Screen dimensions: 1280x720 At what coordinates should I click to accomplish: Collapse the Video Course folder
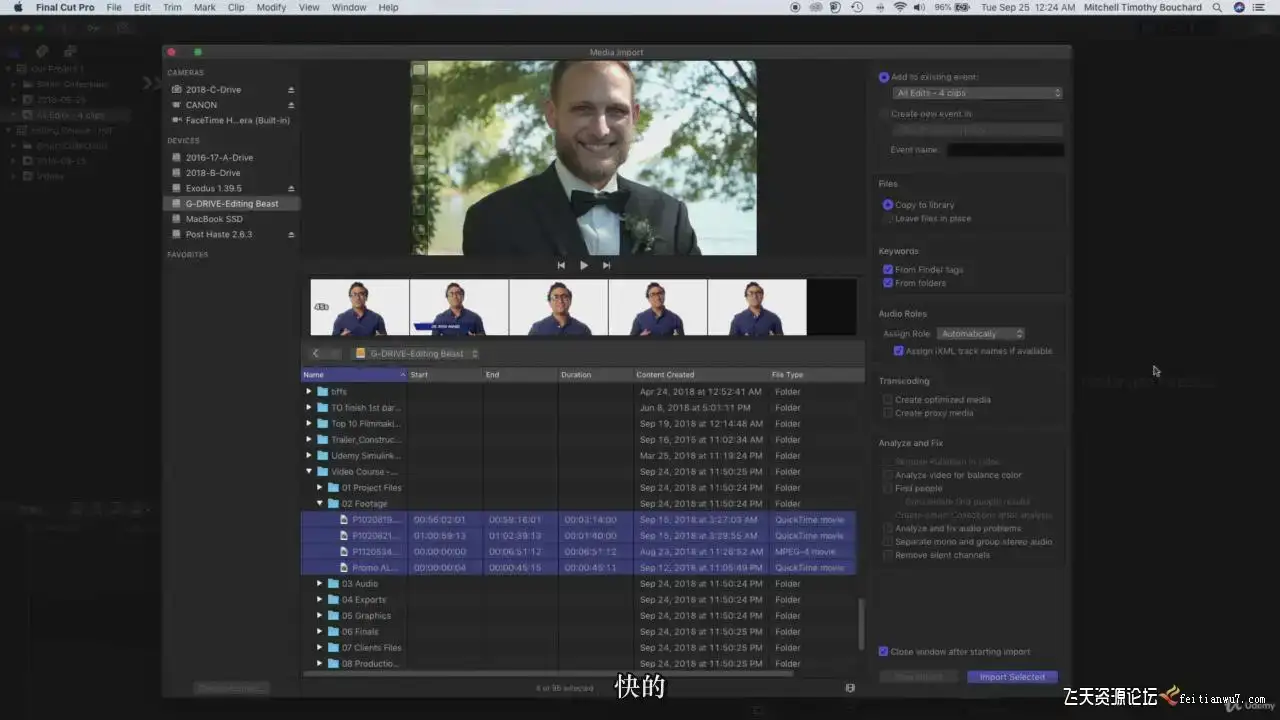[309, 471]
